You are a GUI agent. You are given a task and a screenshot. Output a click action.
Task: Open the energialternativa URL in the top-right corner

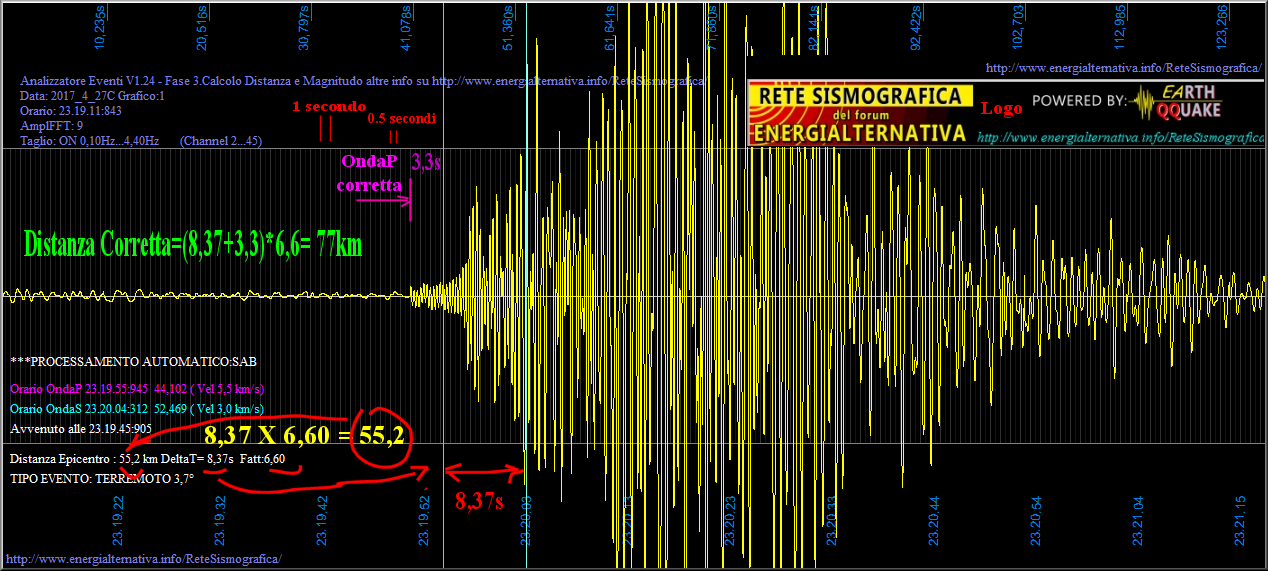(x=1123, y=68)
